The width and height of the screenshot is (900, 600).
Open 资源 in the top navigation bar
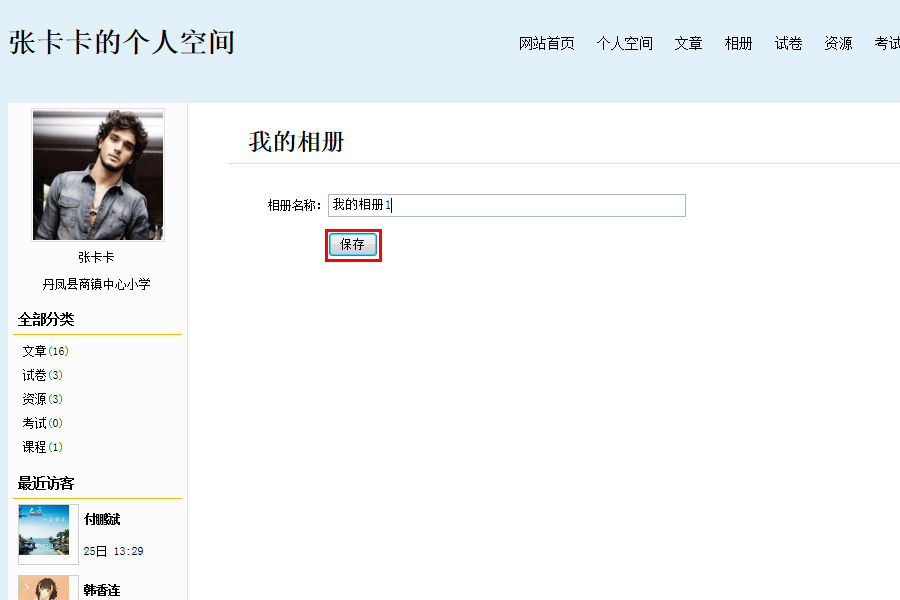[838, 43]
